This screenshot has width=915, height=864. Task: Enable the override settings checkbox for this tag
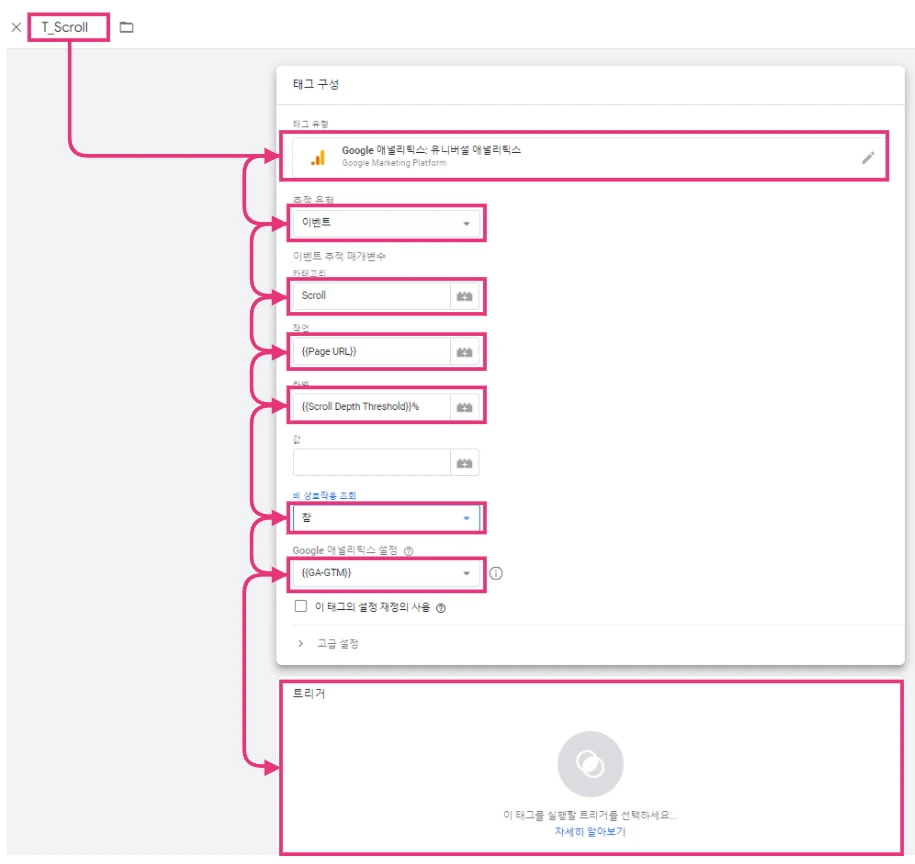point(301,606)
